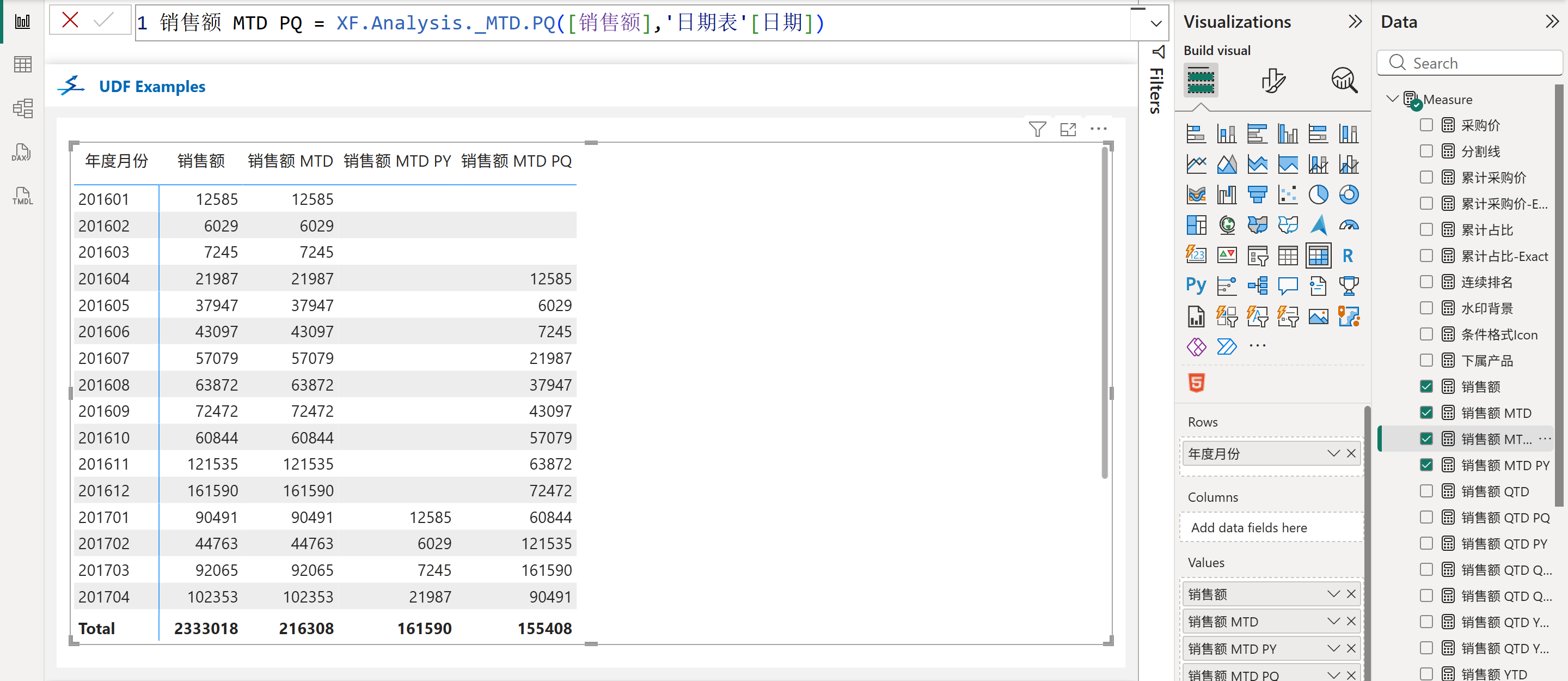The height and width of the screenshot is (681, 1568).
Task: Switch to Model view in left sidebar
Action: pyautogui.click(x=22, y=108)
